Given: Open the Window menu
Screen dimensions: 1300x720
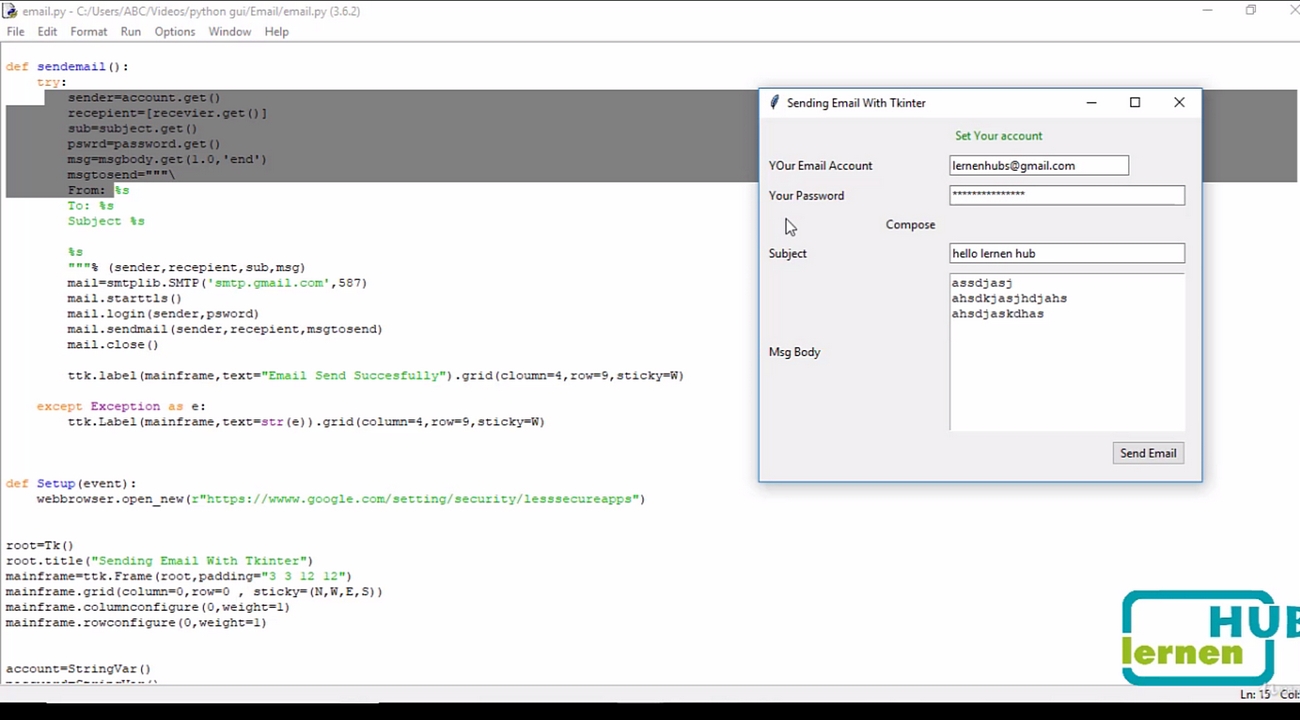Looking at the screenshot, I should (x=230, y=31).
